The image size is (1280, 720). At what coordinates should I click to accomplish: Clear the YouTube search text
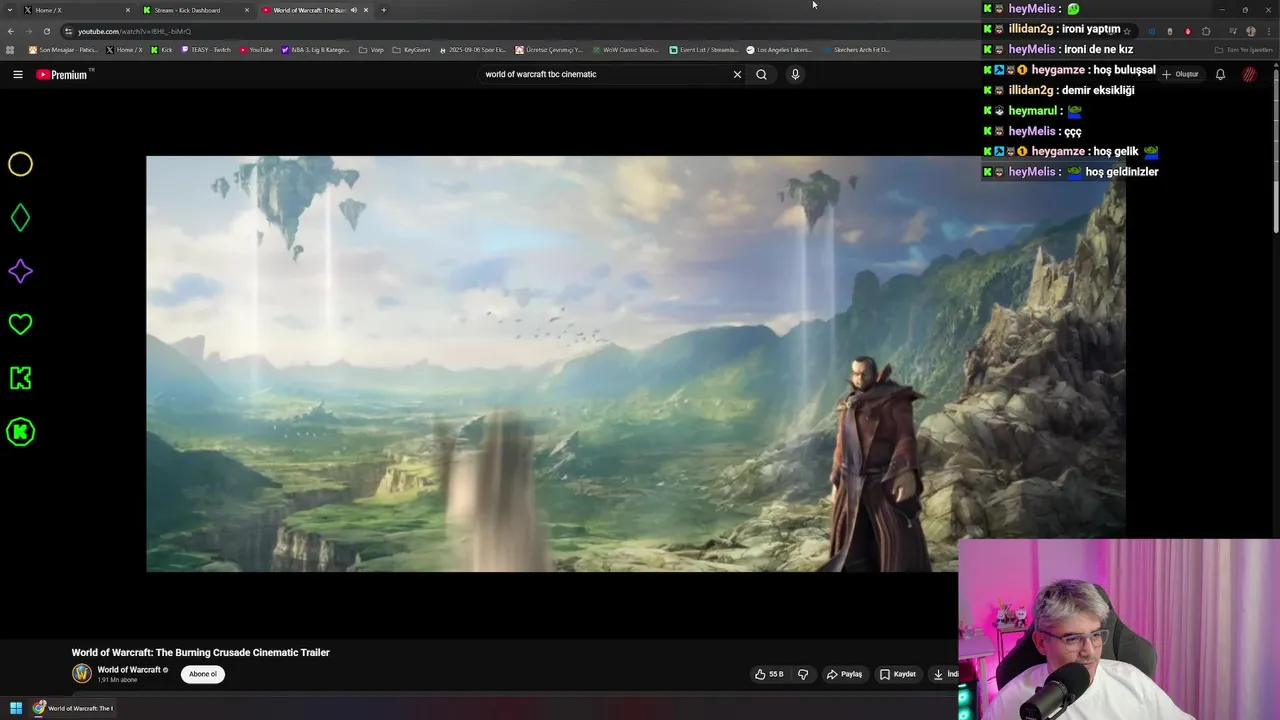click(x=737, y=74)
